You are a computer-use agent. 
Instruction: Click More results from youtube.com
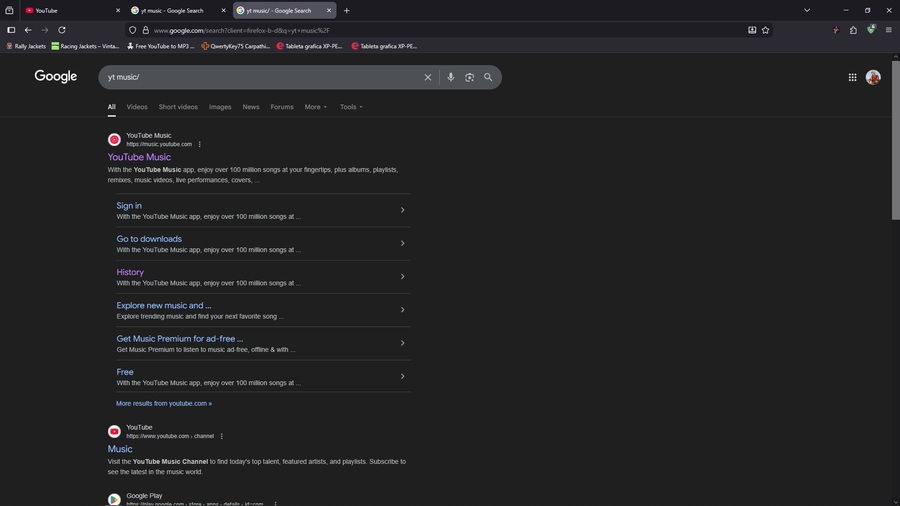tap(164, 404)
